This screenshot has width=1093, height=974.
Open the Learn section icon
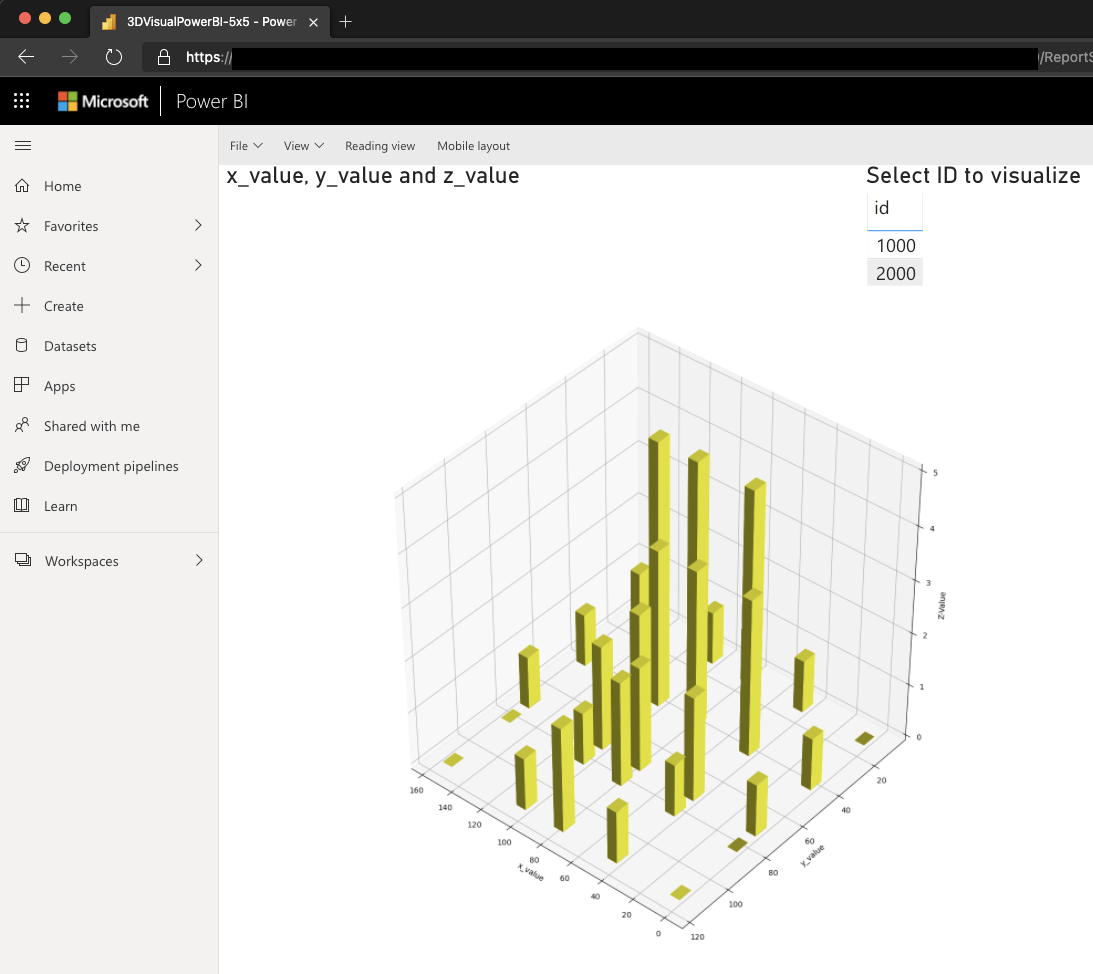click(x=22, y=506)
